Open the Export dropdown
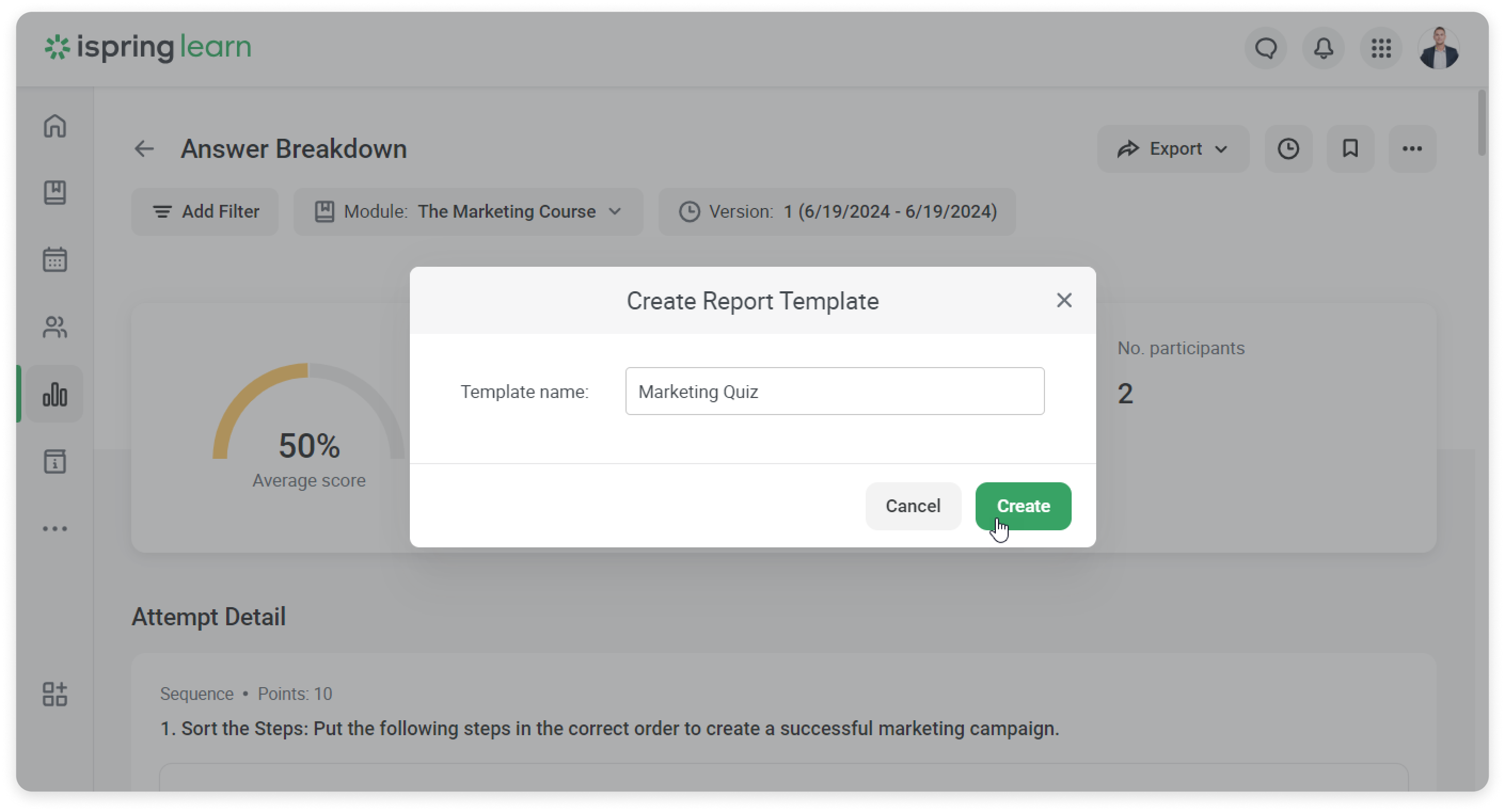 (1173, 148)
